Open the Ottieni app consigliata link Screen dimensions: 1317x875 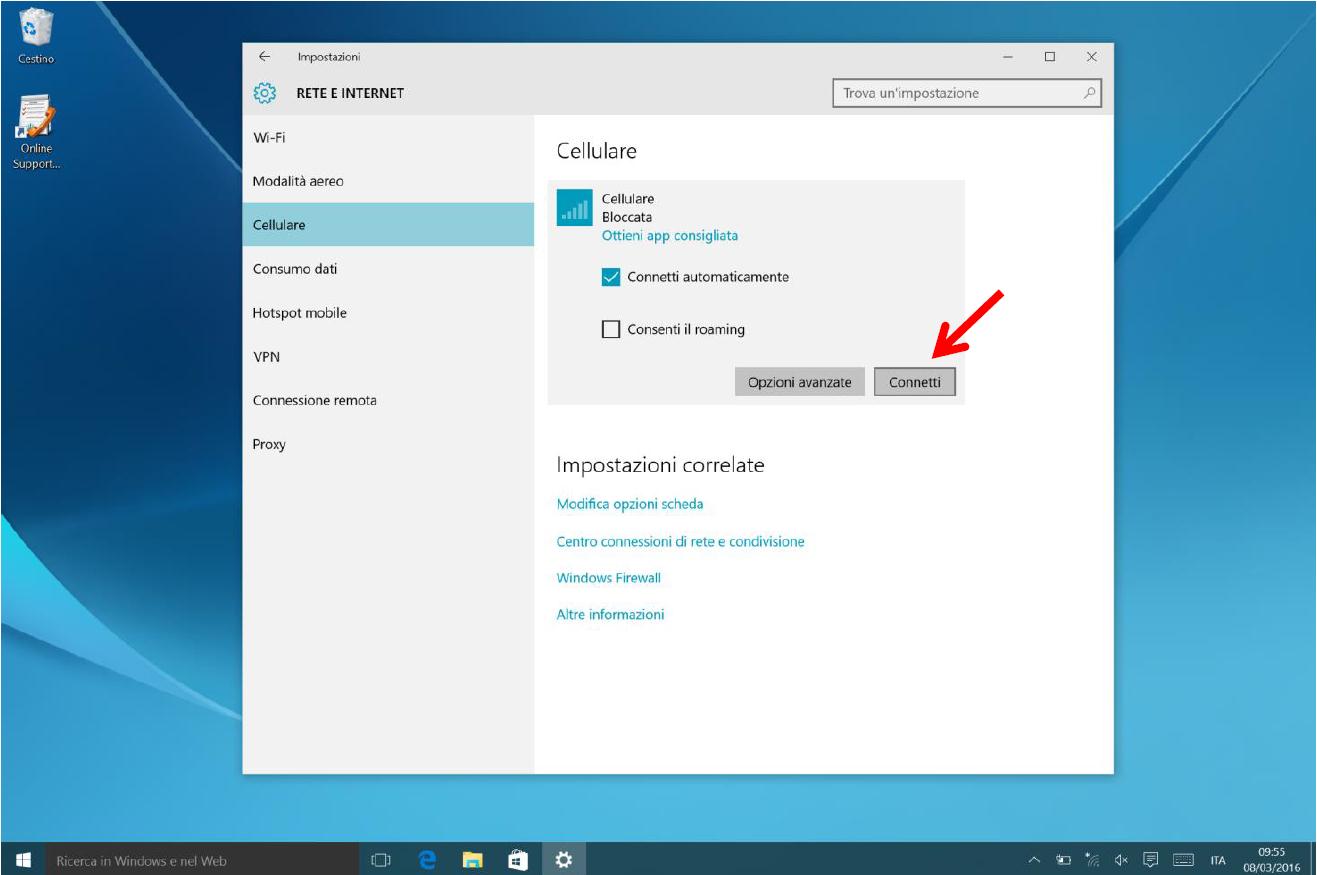(670, 236)
